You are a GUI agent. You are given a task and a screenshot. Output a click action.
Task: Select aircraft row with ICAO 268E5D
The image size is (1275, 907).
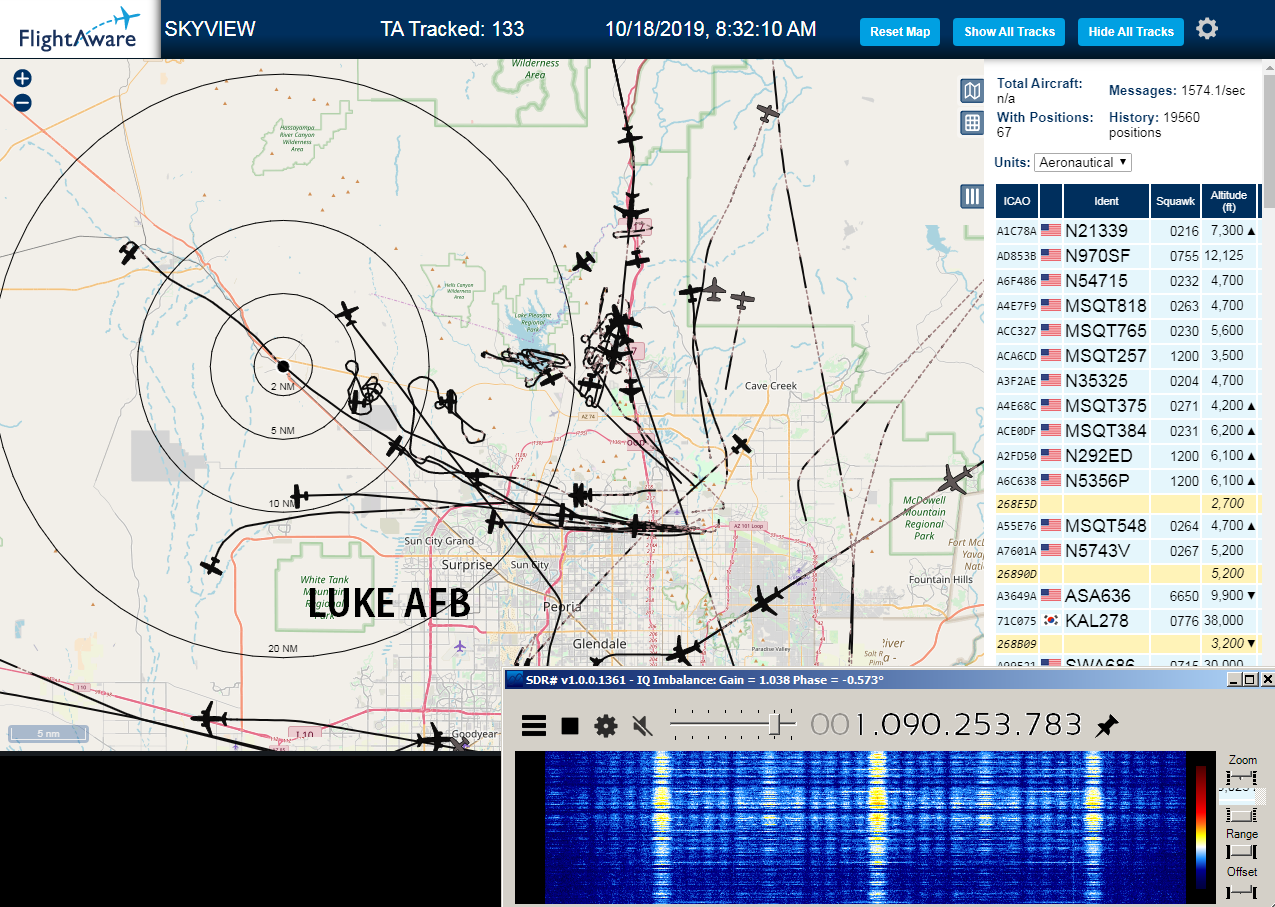pyautogui.click(x=1126, y=504)
